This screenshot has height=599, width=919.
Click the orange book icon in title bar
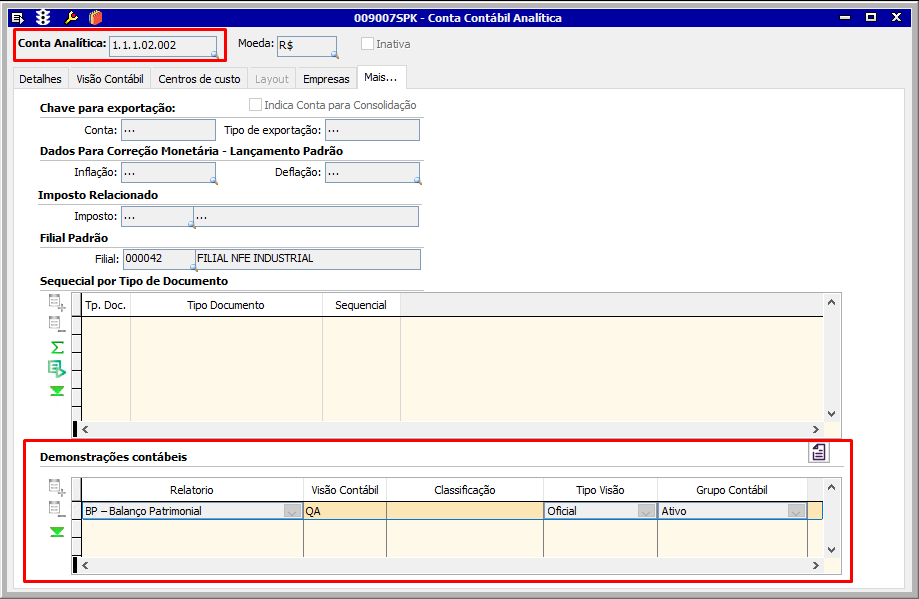(95, 17)
